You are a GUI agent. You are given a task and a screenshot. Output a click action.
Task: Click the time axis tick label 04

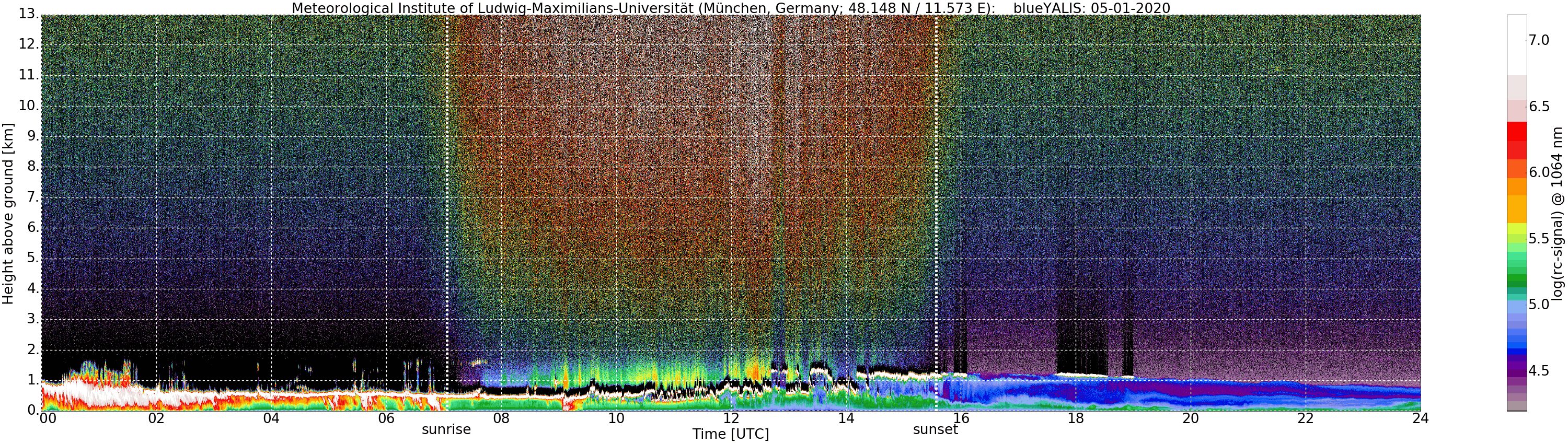click(271, 418)
